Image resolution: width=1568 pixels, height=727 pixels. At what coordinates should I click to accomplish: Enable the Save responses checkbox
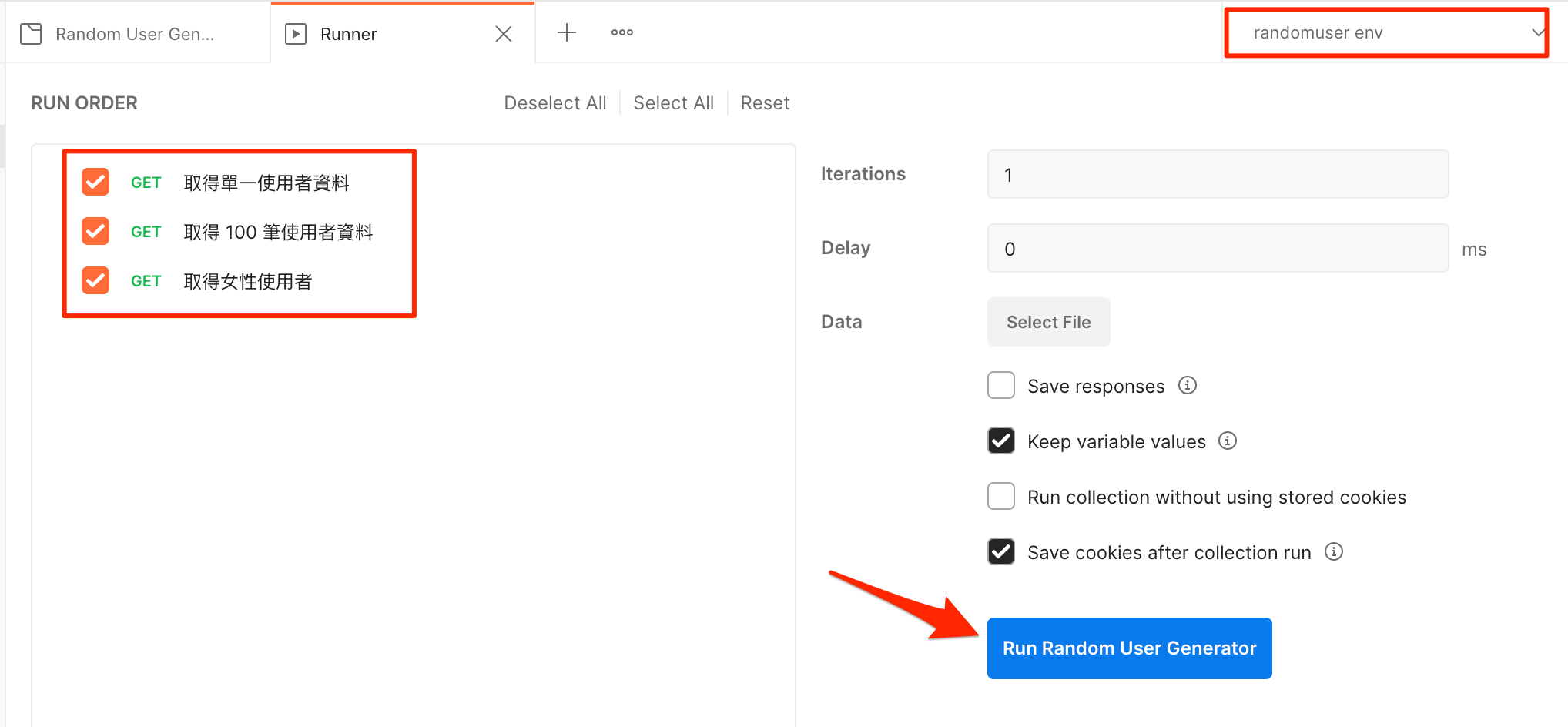point(1000,385)
